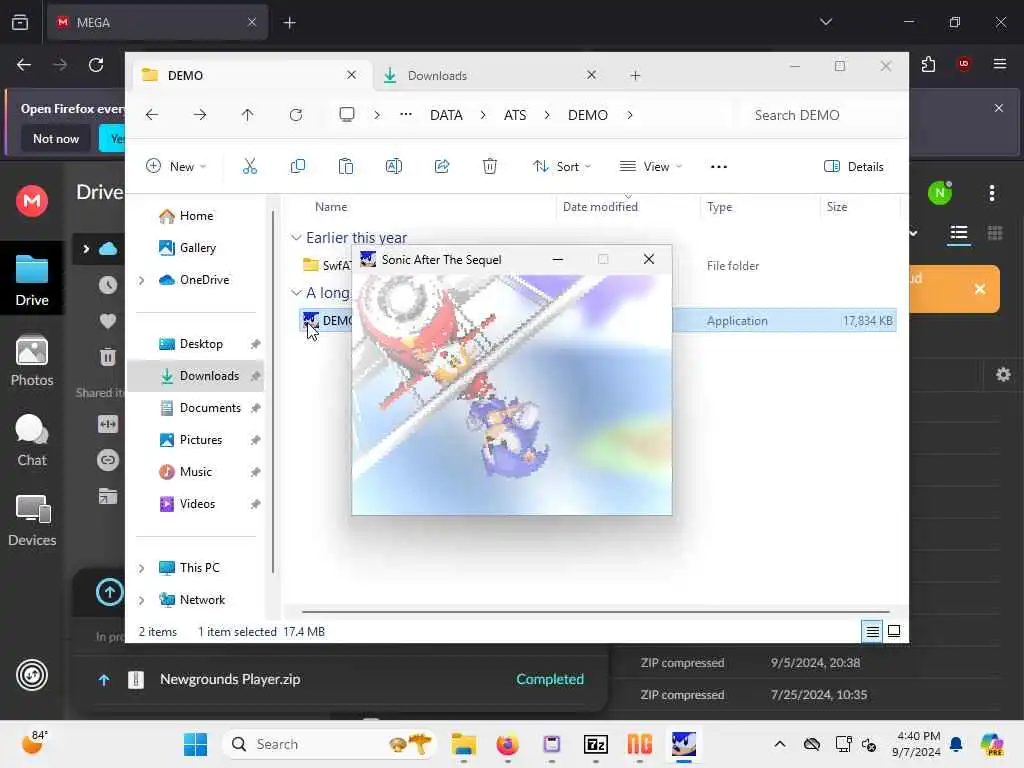The height and width of the screenshot is (768, 1024).
Task: Click the Windows Start button
Action: pyautogui.click(x=195, y=744)
